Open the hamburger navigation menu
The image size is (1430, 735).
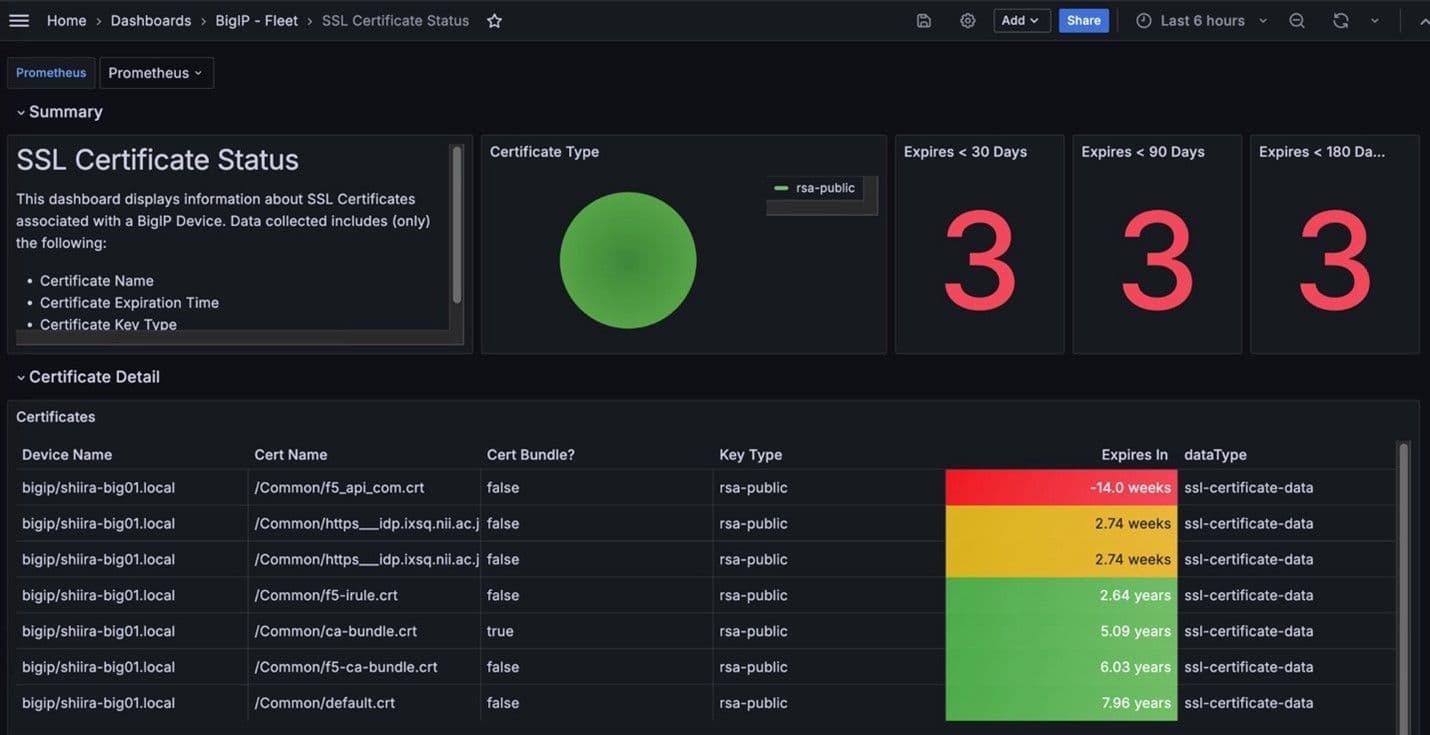point(19,20)
